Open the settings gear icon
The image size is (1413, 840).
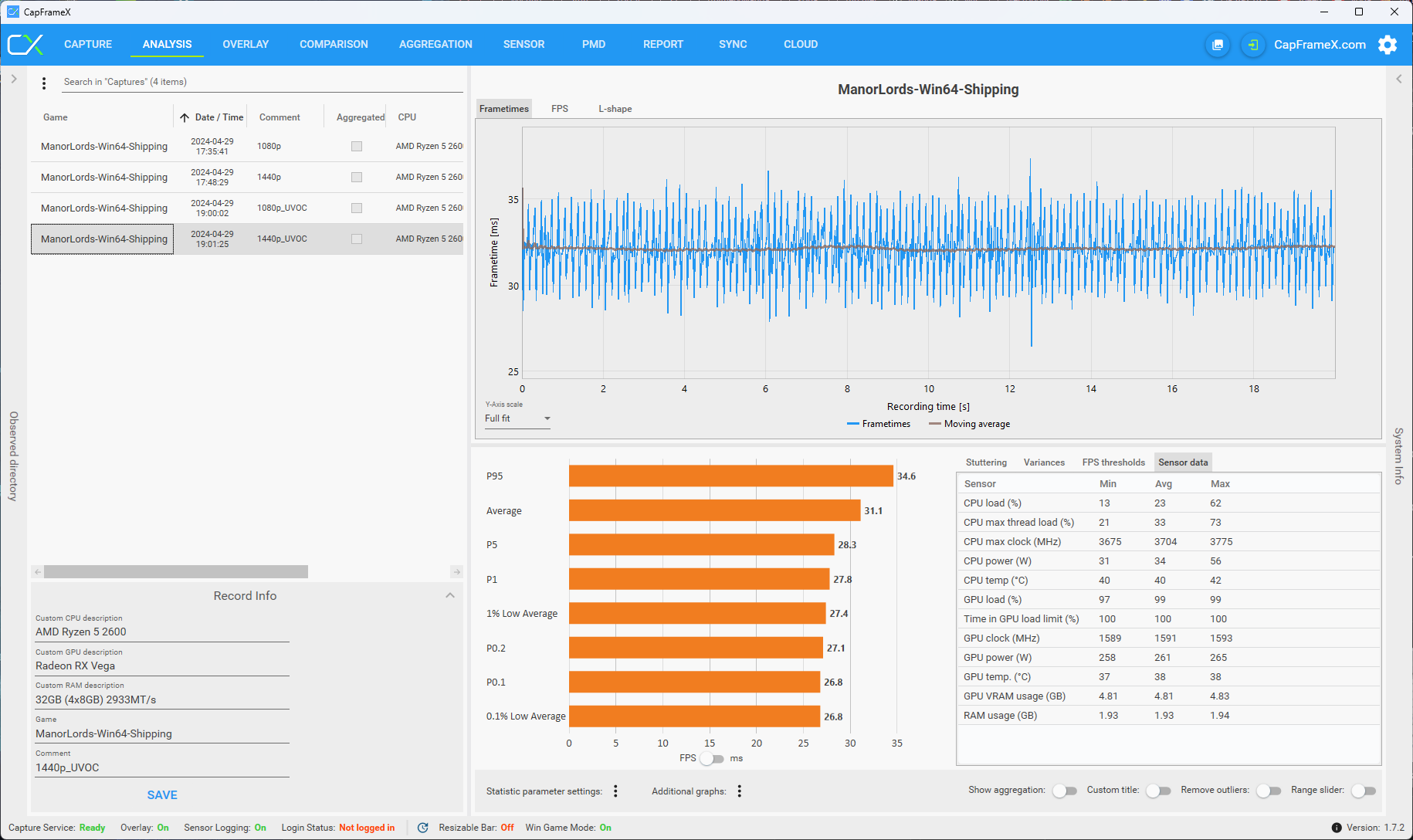click(1388, 45)
